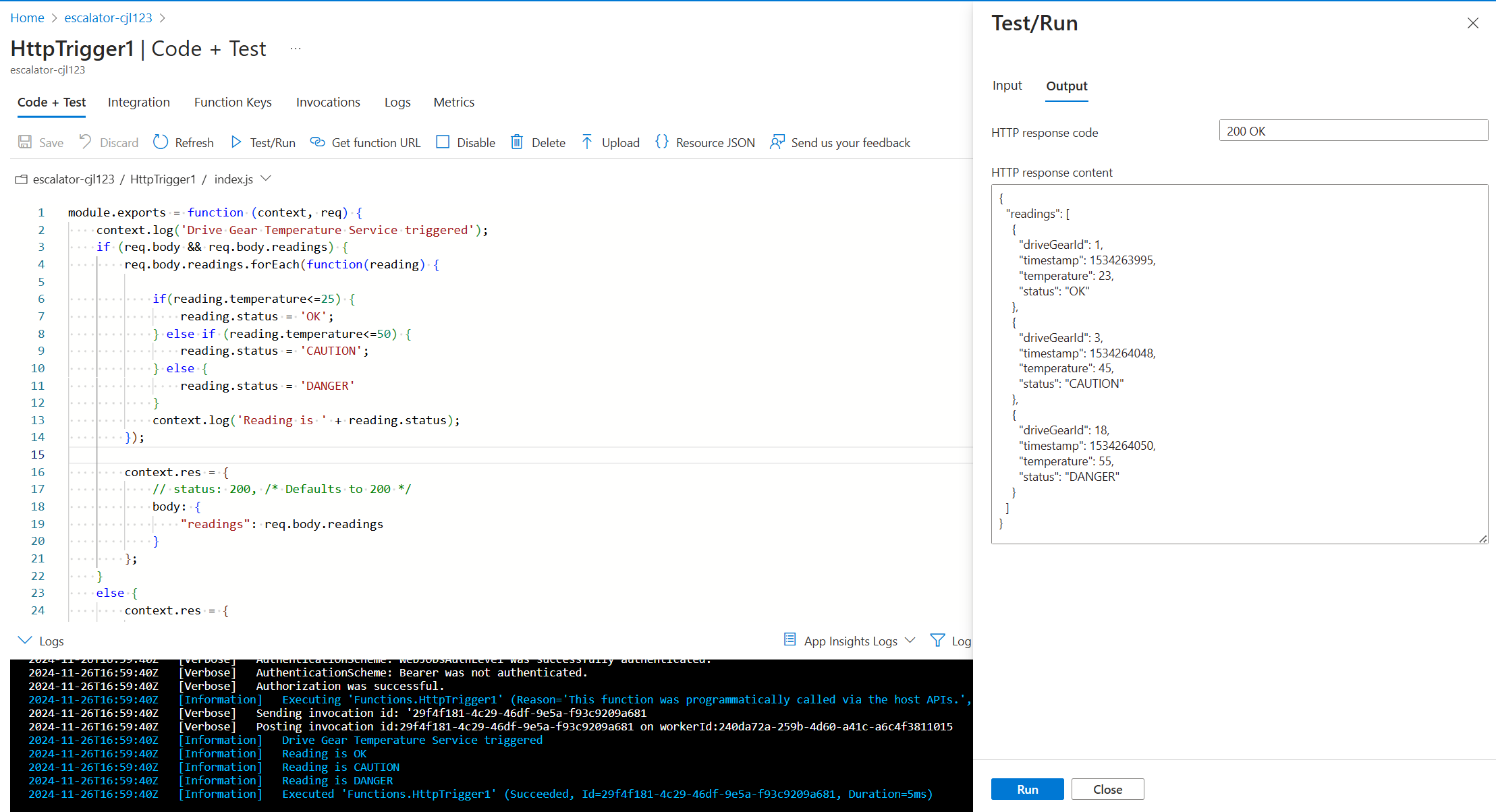
Task: Discard unsaved code changes
Action: [108, 142]
